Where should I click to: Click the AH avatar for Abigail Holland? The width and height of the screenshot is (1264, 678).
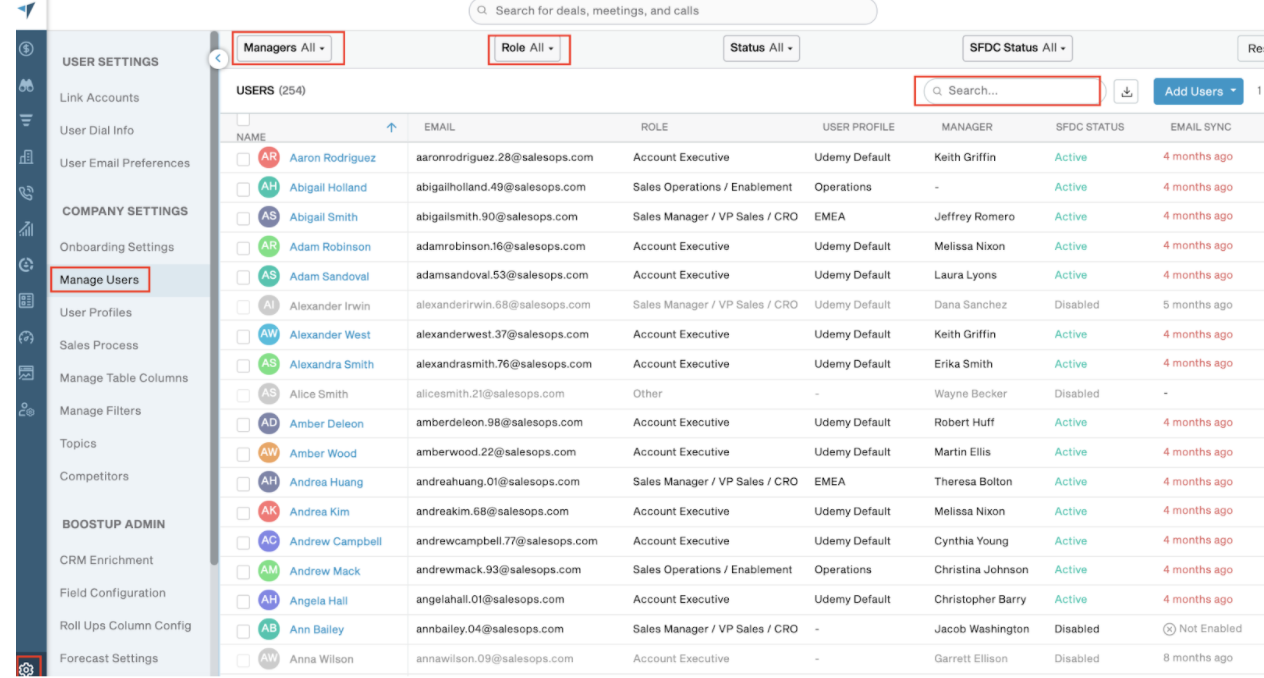[268, 187]
